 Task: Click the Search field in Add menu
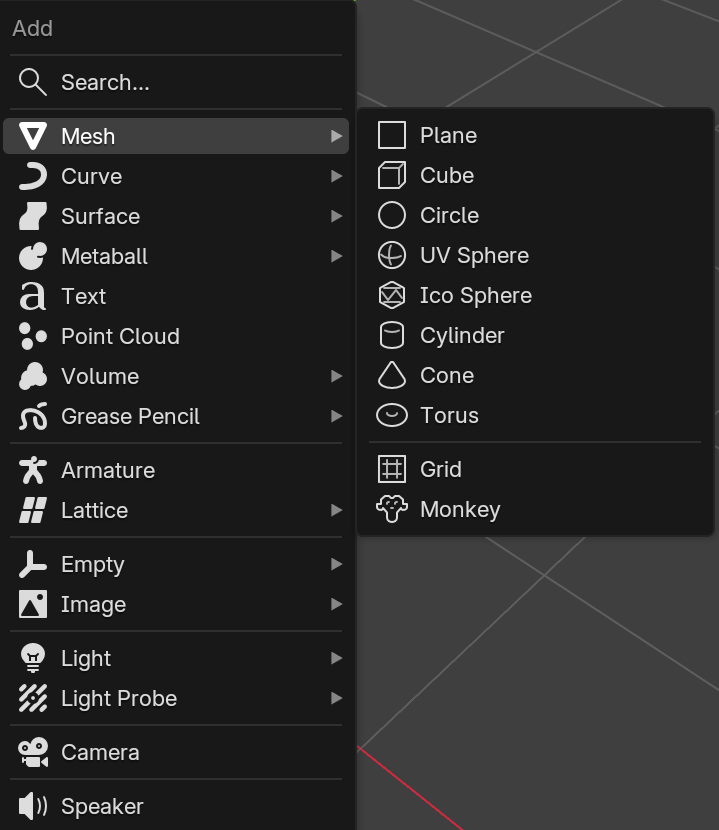click(105, 82)
